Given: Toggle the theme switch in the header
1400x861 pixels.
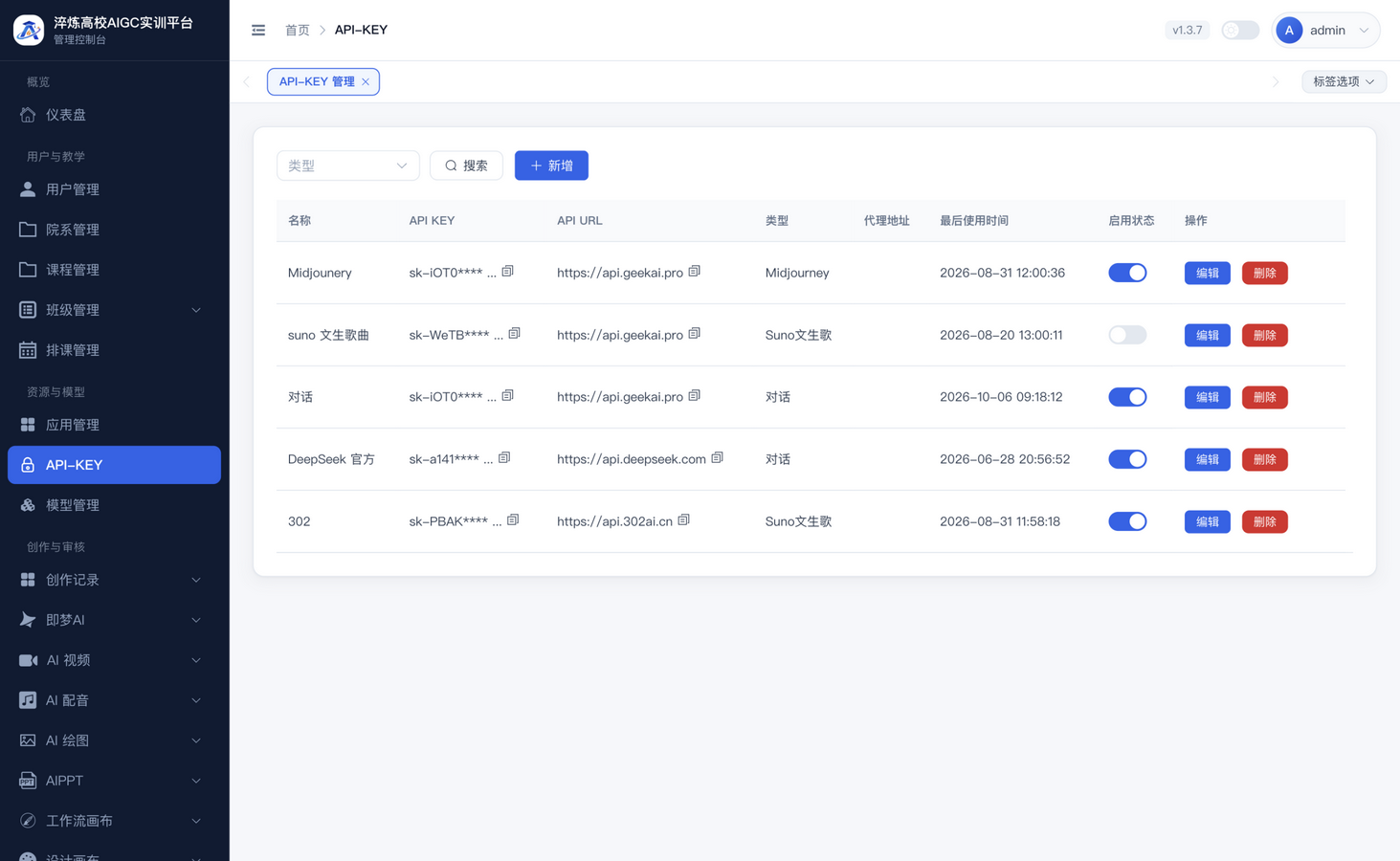Looking at the screenshot, I should (1240, 31).
